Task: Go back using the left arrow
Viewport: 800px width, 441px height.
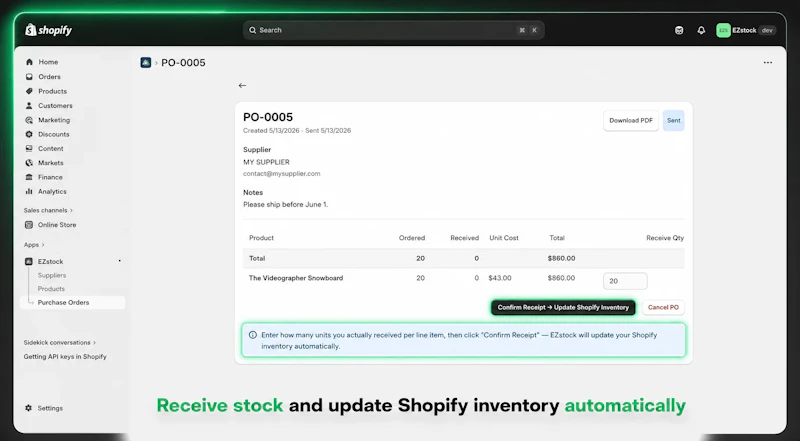Action: click(x=242, y=85)
